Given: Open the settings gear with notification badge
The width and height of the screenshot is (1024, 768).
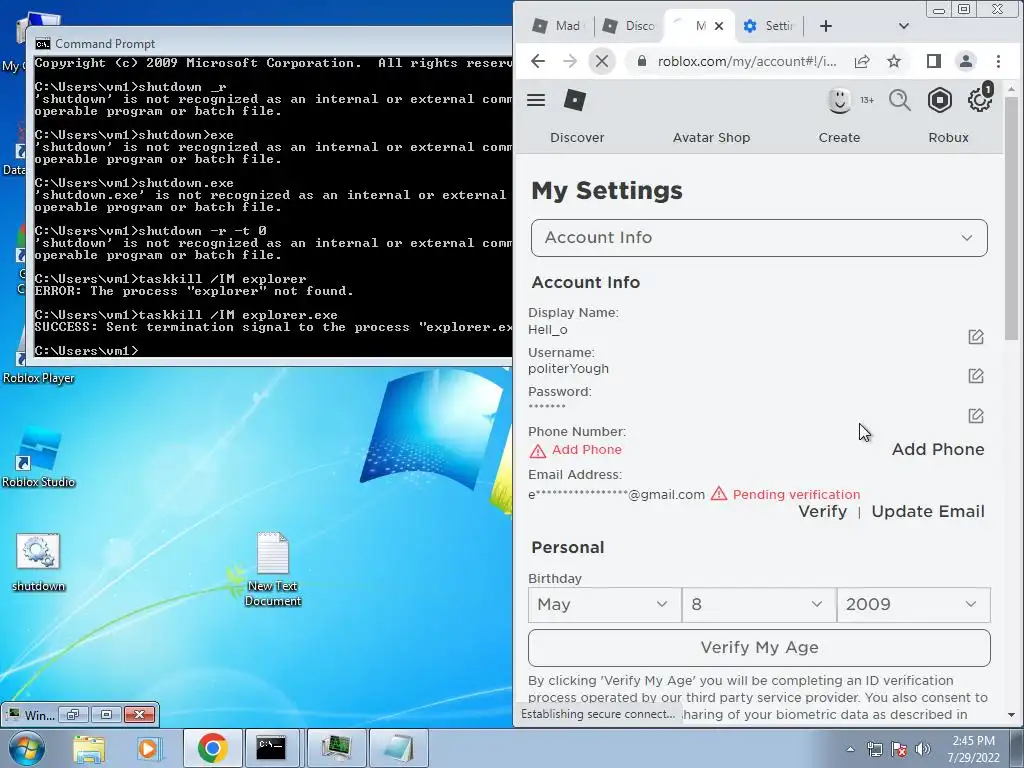Looking at the screenshot, I should point(979,99).
